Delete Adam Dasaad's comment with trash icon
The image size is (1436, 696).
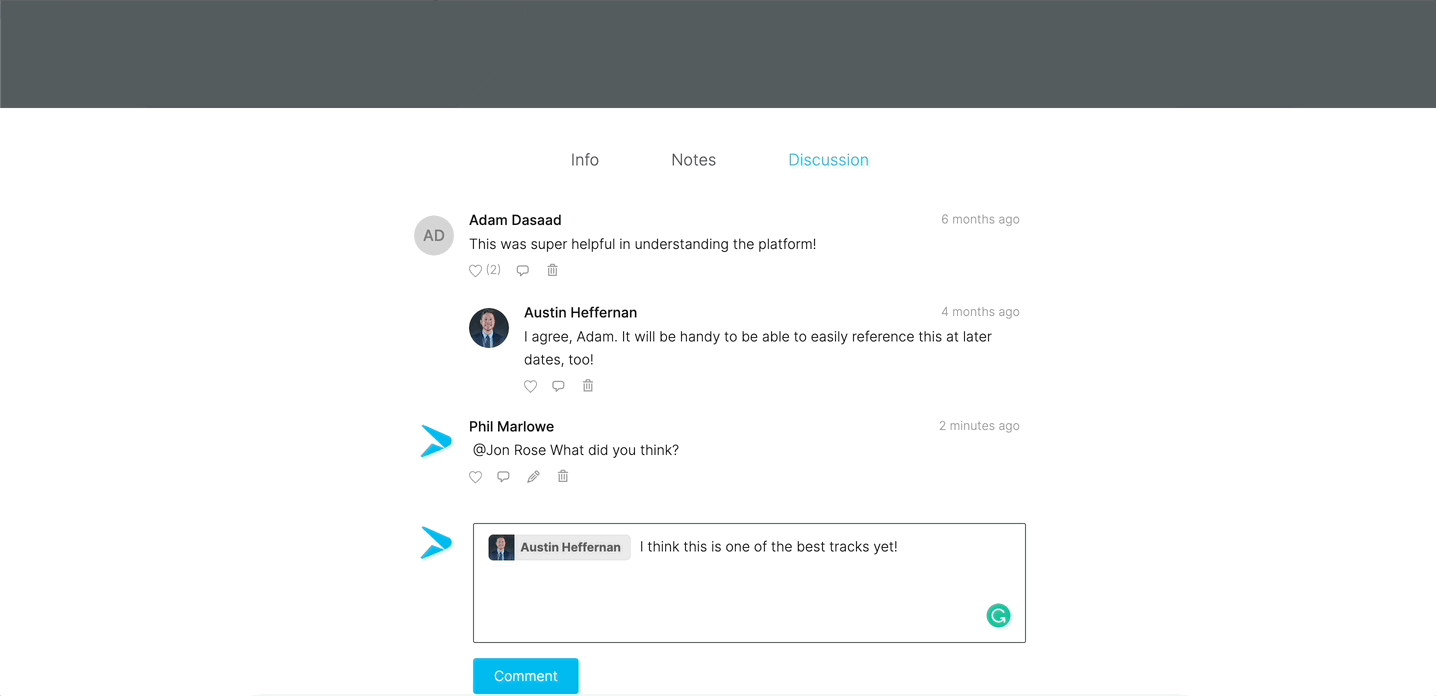(x=552, y=270)
